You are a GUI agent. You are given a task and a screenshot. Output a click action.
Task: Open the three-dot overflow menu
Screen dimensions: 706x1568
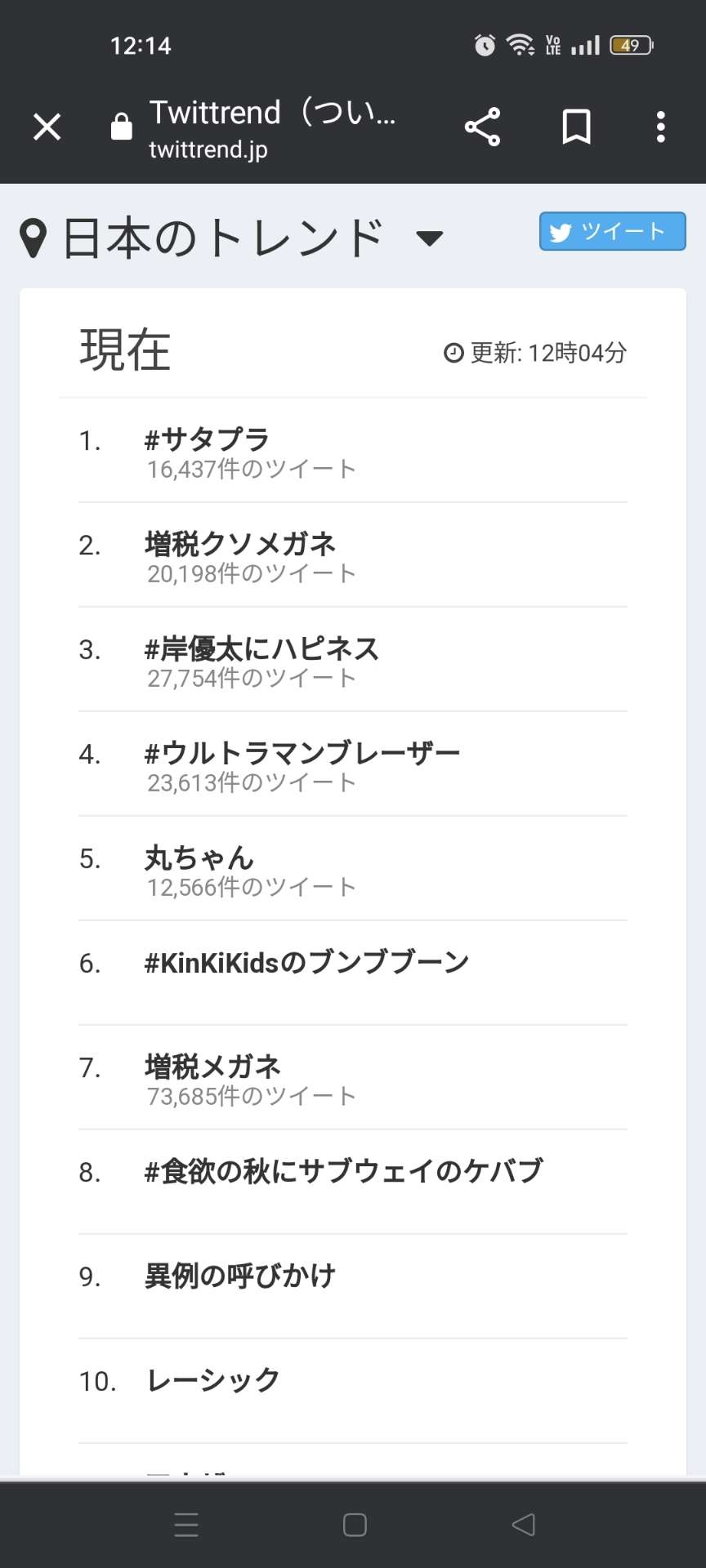pyautogui.click(x=660, y=127)
